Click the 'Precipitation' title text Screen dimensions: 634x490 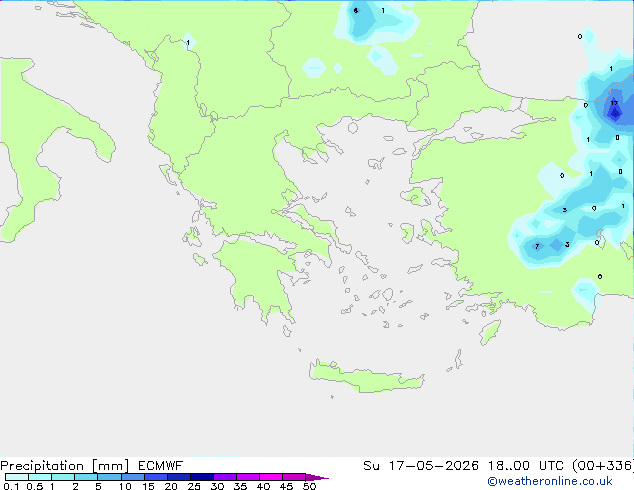coord(42,466)
